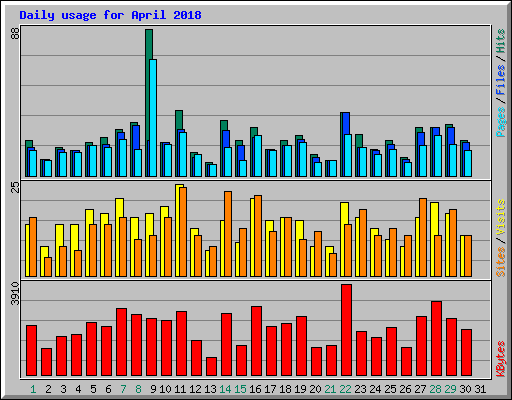512x400 pixels.
Task: Click the yellow 'Visits' legend label
Action: (501, 217)
